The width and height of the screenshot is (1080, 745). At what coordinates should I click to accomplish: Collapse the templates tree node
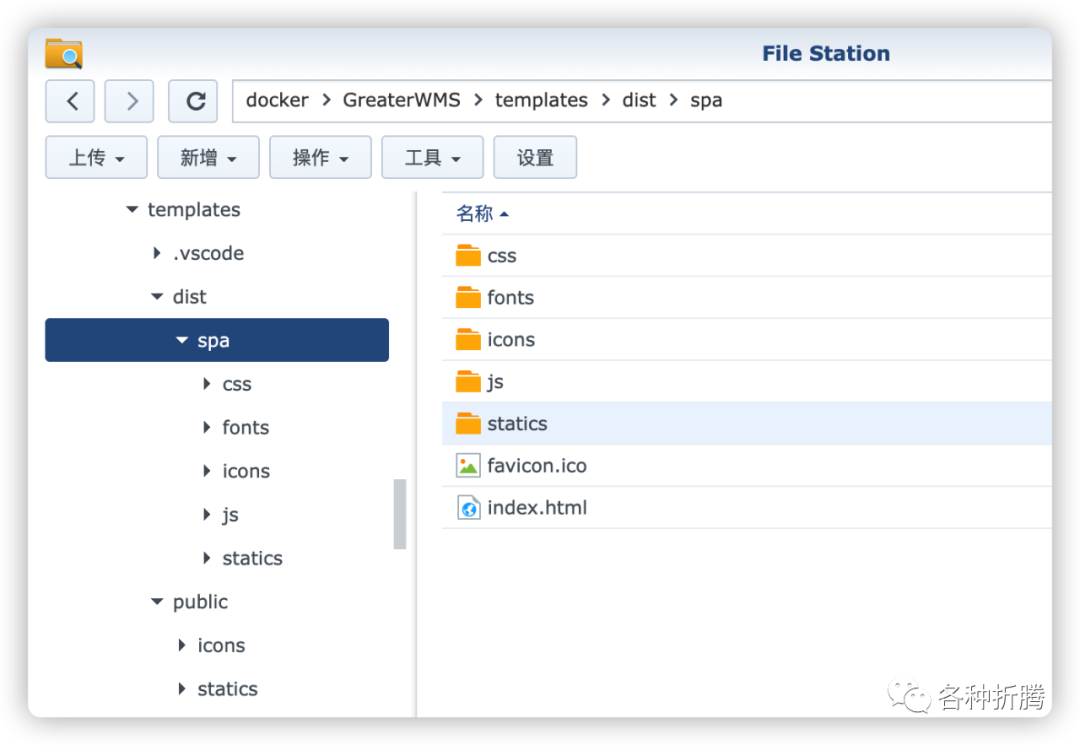click(x=132, y=210)
